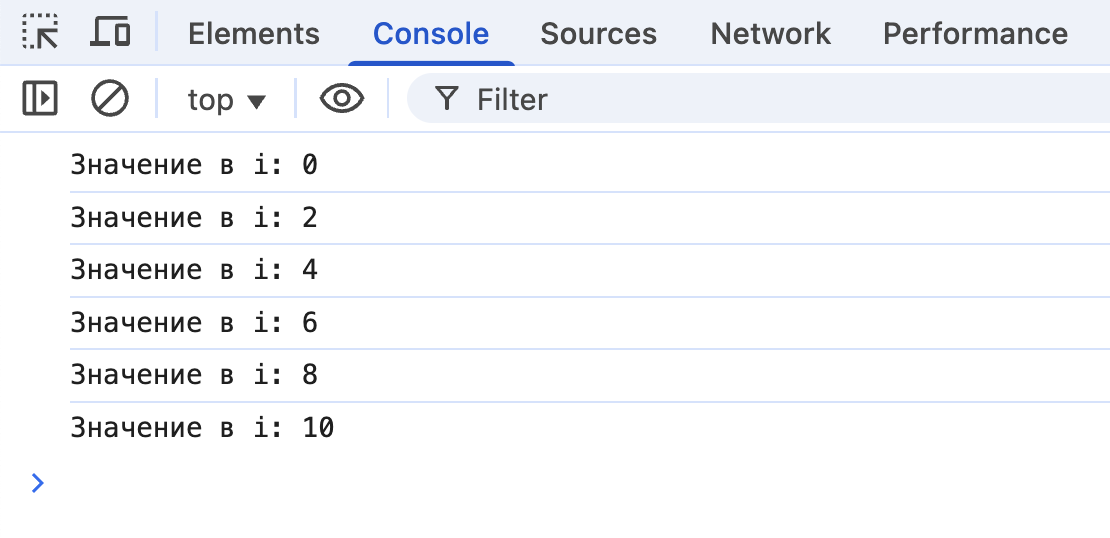1110x538 pixels.
Task: Toggle the device toolbar icon
Action: (110, 33)
